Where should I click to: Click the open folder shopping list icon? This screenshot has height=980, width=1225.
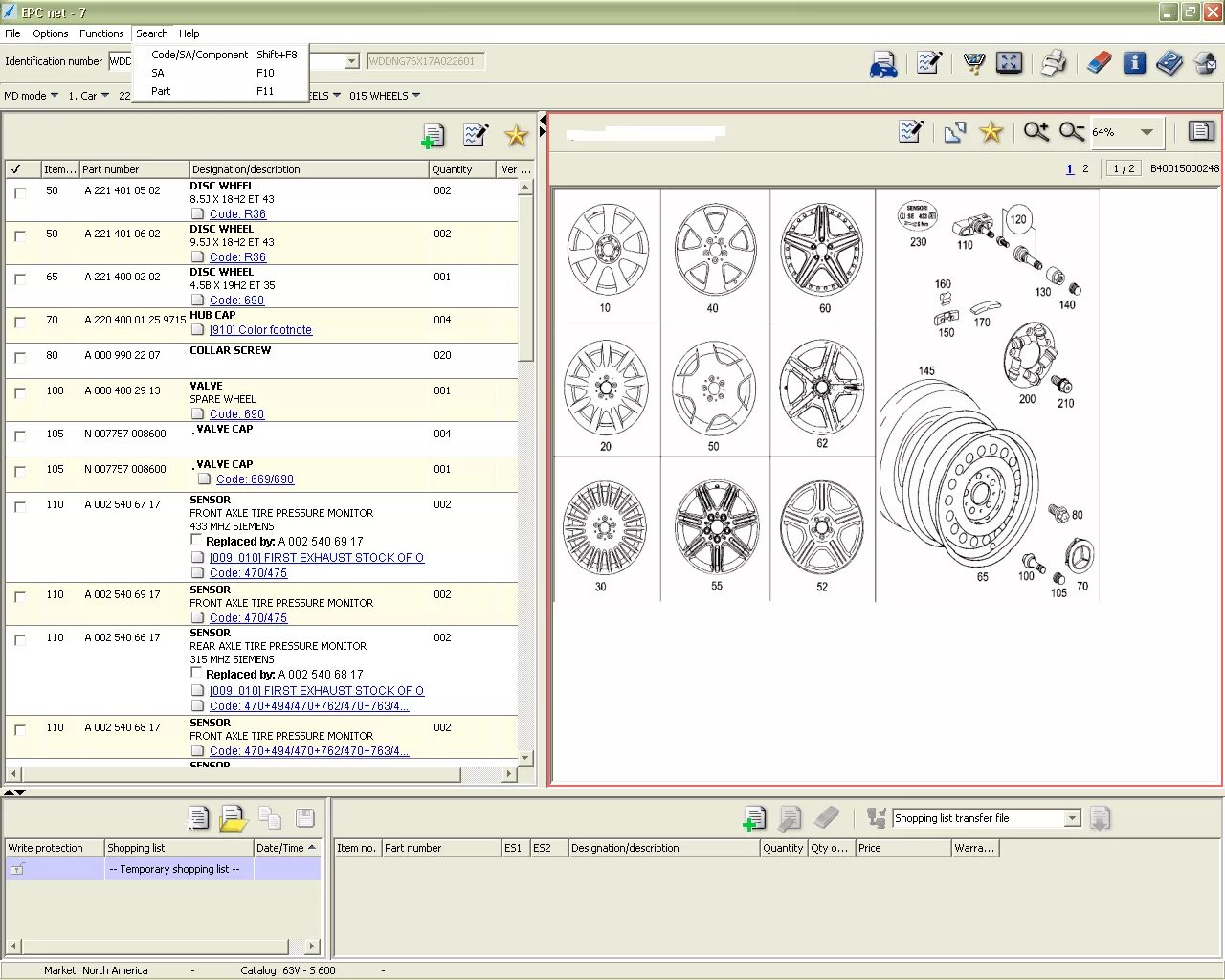click(234, 818)
